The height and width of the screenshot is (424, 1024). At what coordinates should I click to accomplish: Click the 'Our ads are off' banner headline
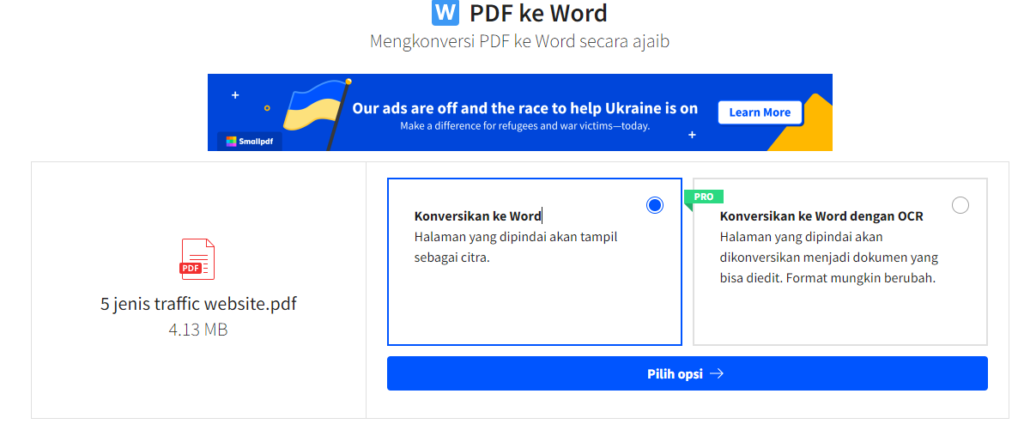pos(525,108)
